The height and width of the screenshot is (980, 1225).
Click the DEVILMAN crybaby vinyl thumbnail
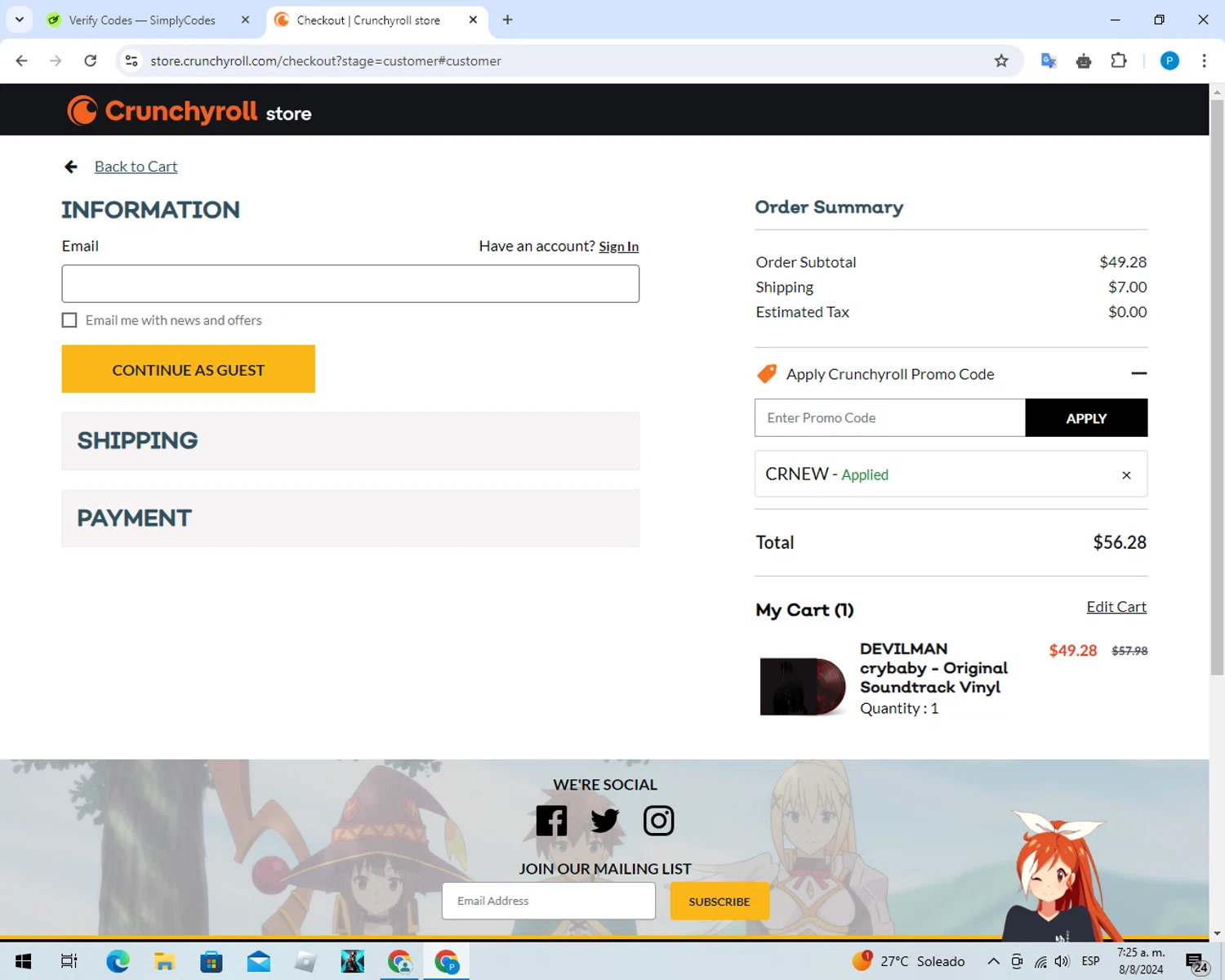point(803,686)
